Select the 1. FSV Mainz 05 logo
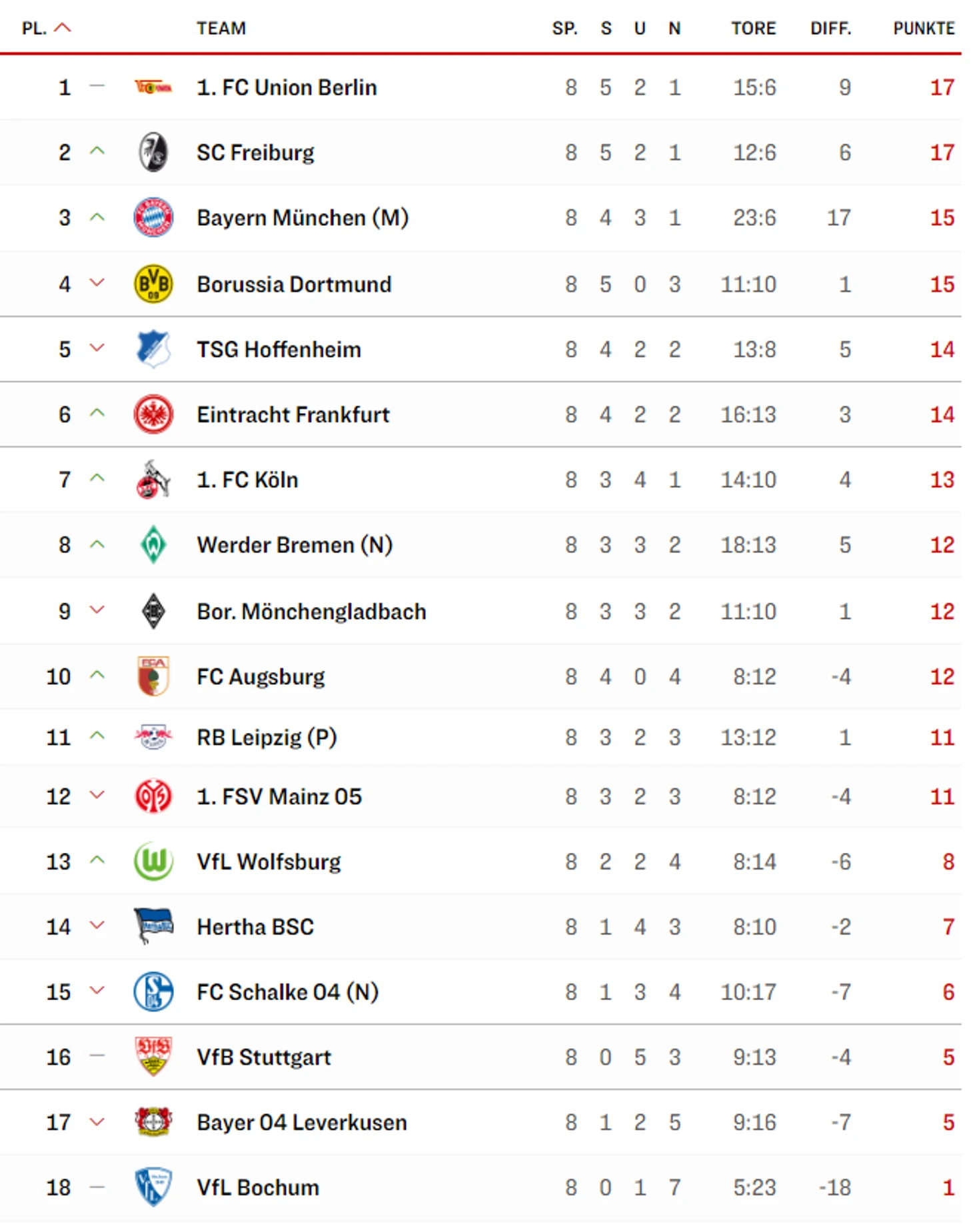973x1232 pixels. pyautogui.click(x=153, y=796)
